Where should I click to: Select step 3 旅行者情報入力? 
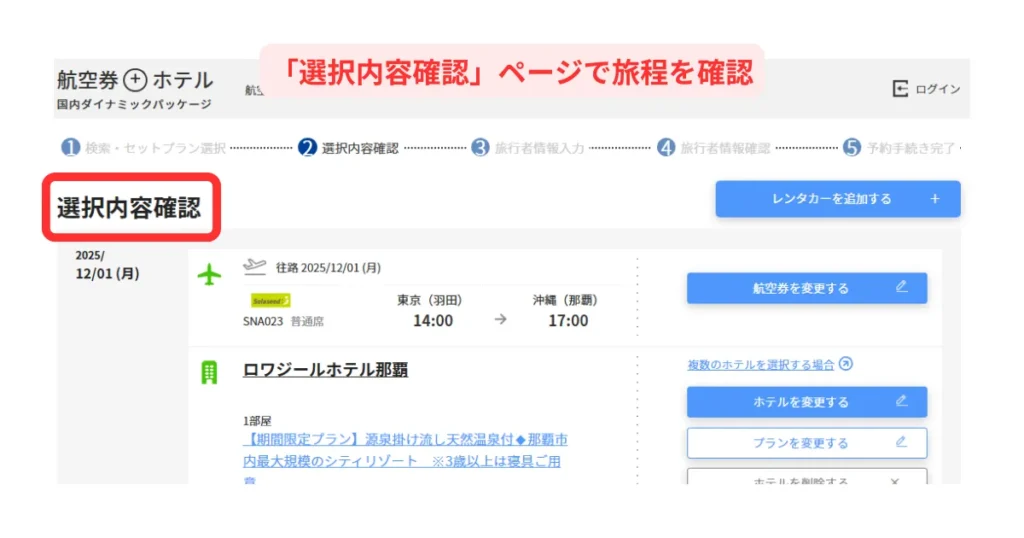click(x=530, y=148)
